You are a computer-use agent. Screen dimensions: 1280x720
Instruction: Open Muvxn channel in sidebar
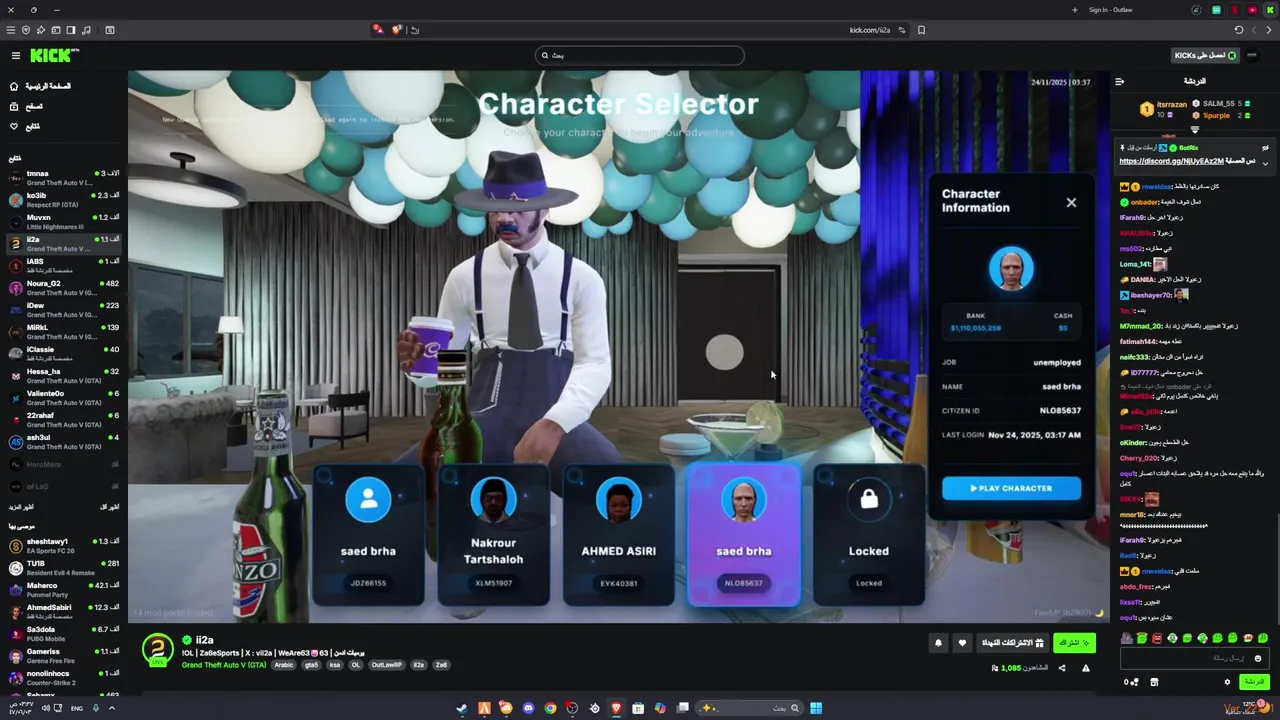pyautogui.click(x=64, y=222)
